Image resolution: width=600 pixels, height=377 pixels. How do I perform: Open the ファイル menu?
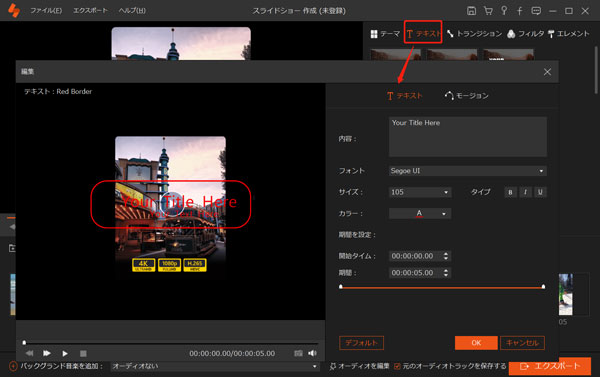tap(46, 11)
